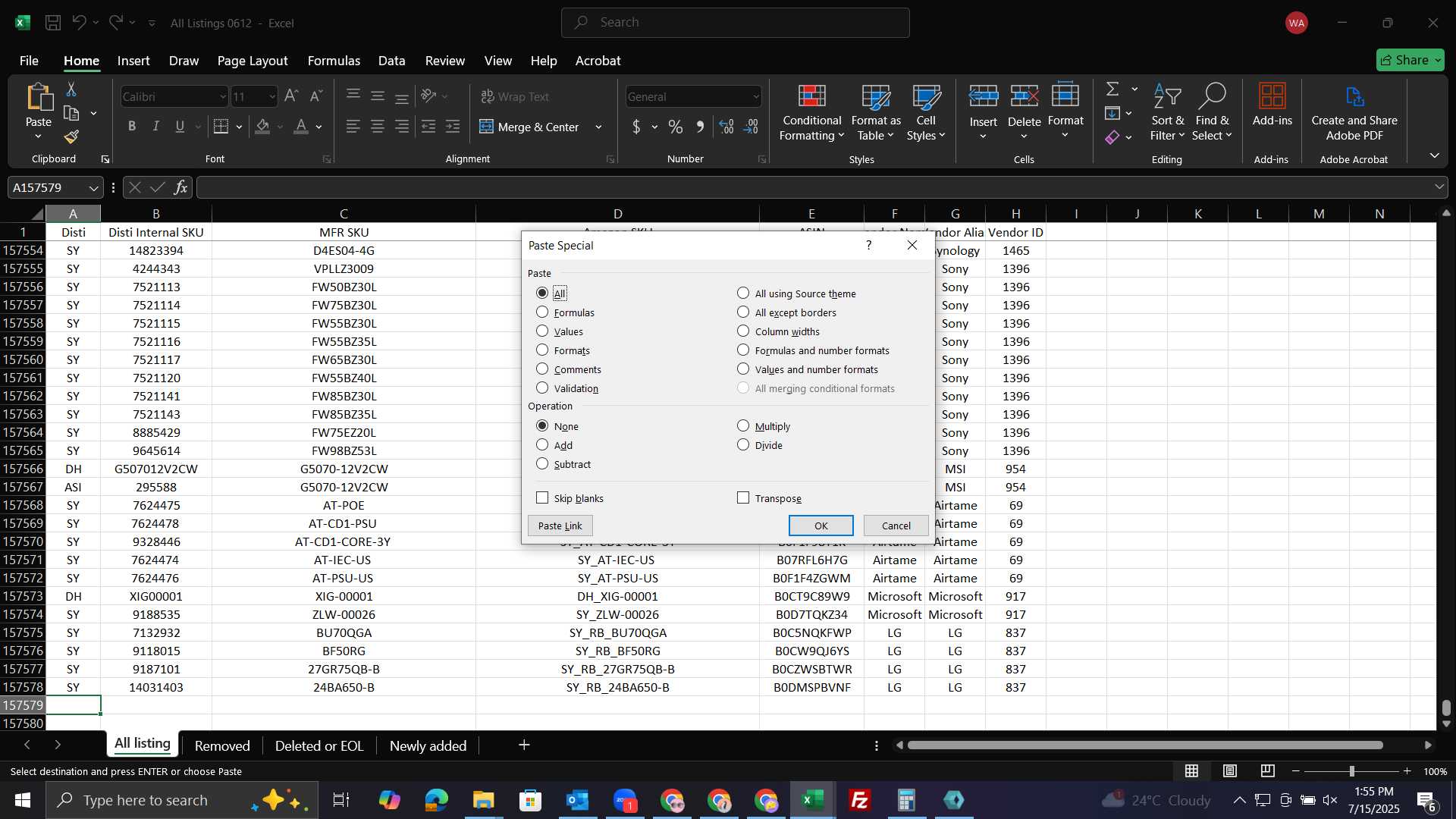Collapse the ribbon with chevron

click(1434, 155)
